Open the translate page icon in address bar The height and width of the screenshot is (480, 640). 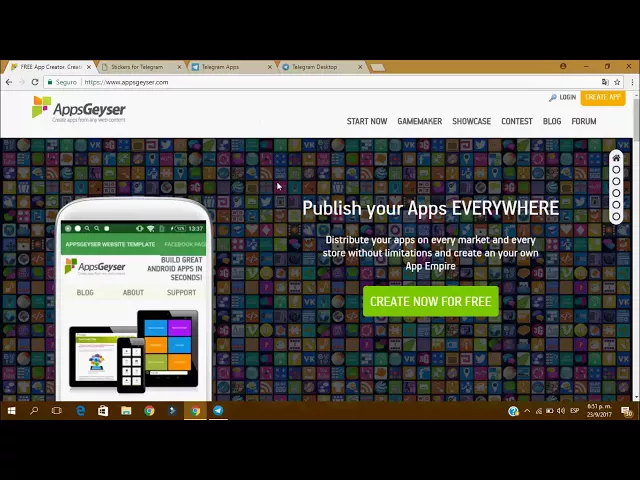tap(605, 82)
